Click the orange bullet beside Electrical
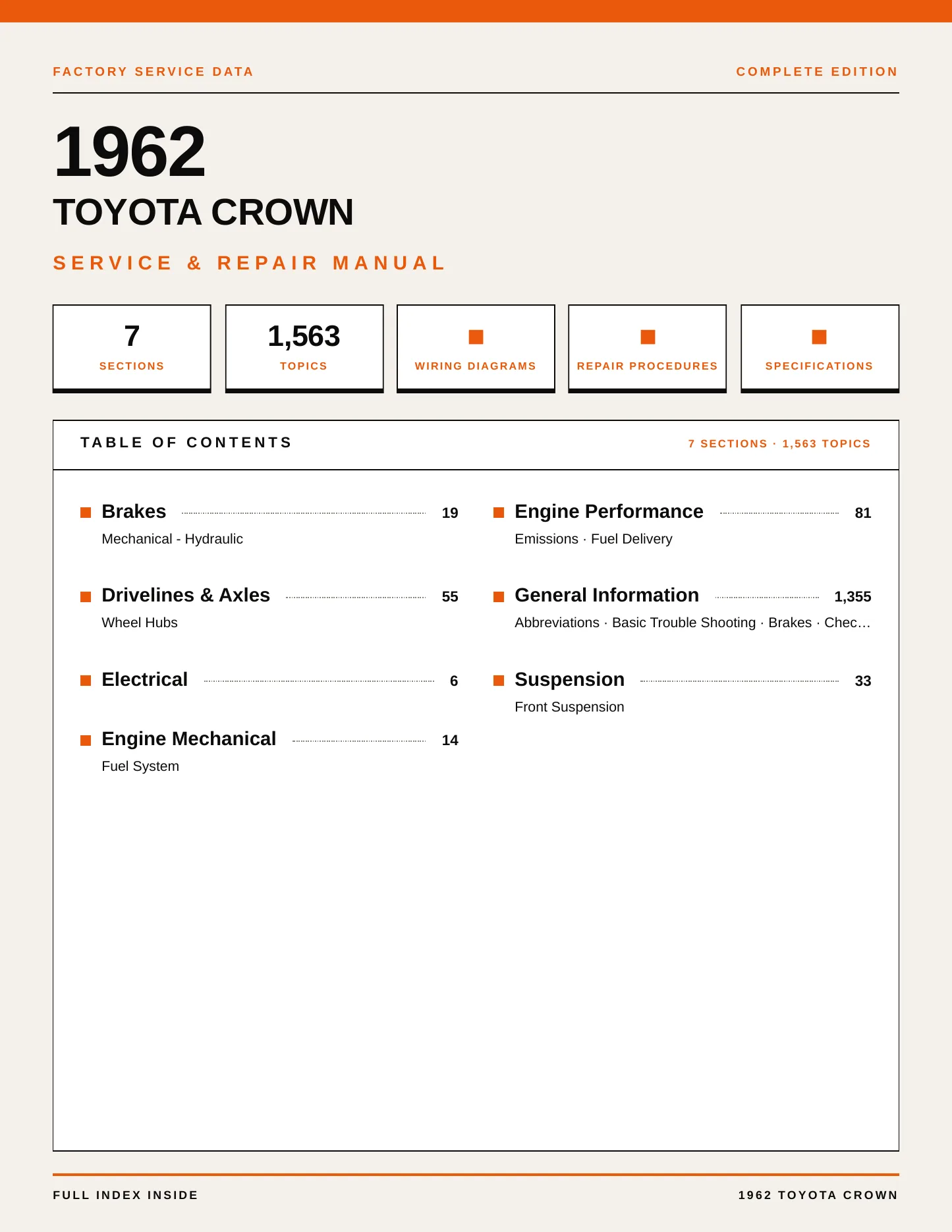Screen dimensions: 952x1232 (86, 681)
